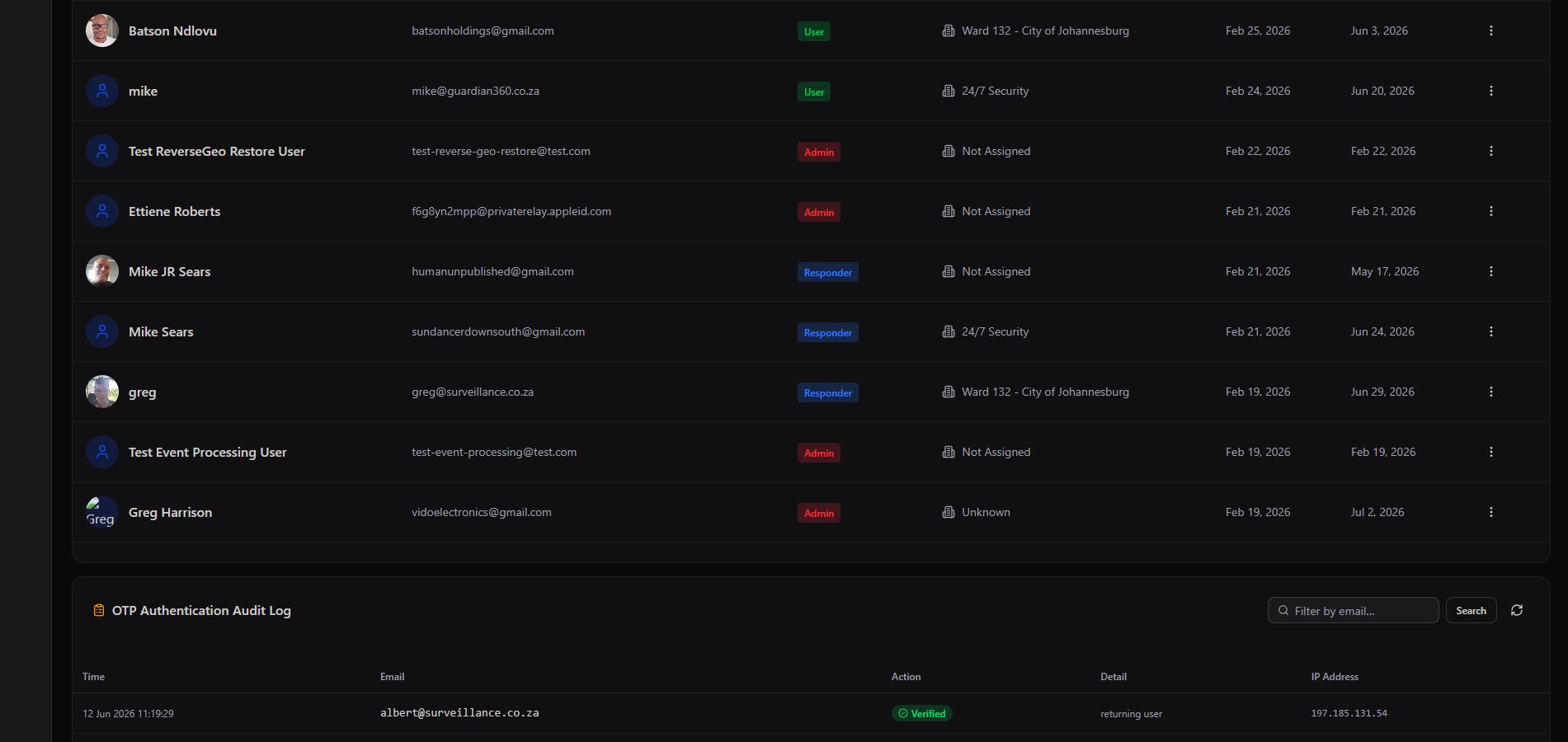Screen dimensions: 1568x742
Task: Click Ward 132 organization in greg's row
Action: (x=1045, y=392)
